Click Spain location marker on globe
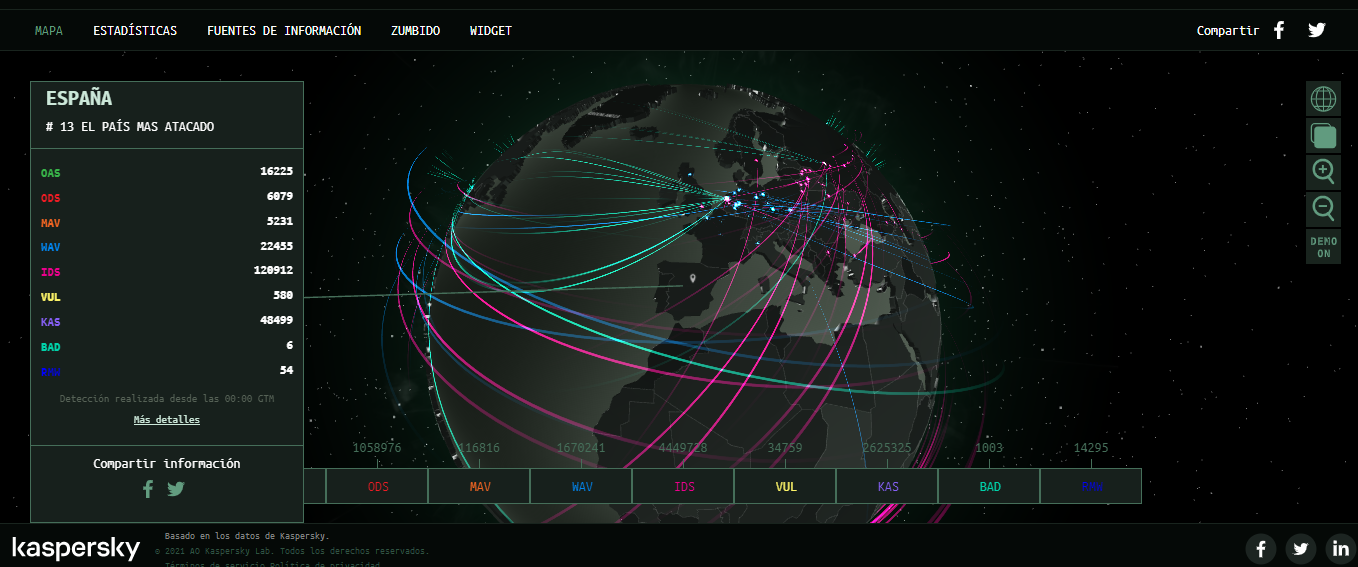The width and height of the screenshot is (1358, 567). point(693,279)
